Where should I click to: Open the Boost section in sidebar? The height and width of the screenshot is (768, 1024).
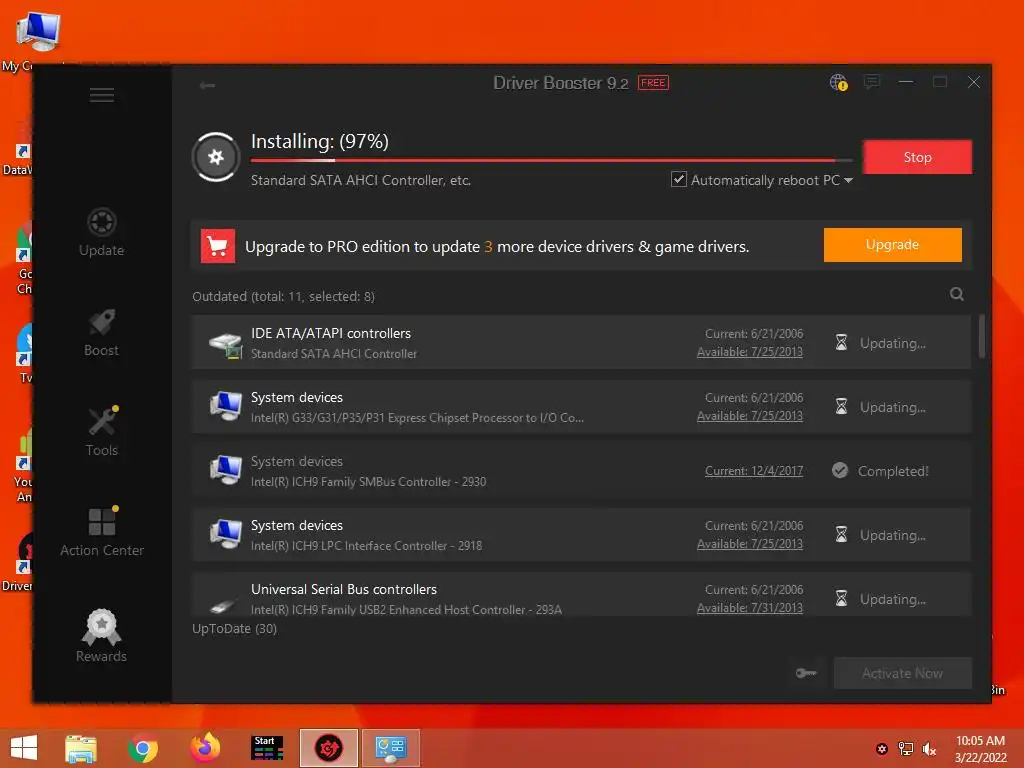101,332
